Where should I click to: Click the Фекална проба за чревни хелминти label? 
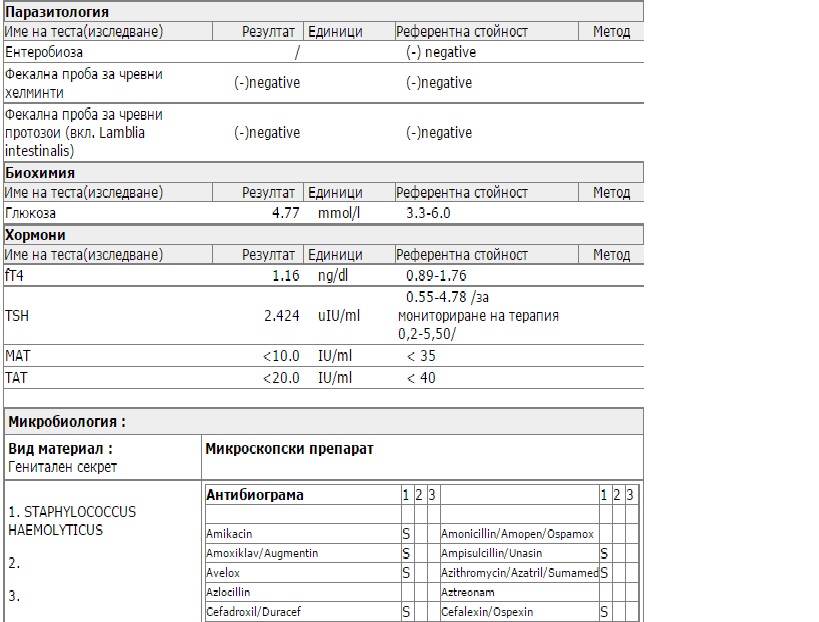click(x=84, y=83)
